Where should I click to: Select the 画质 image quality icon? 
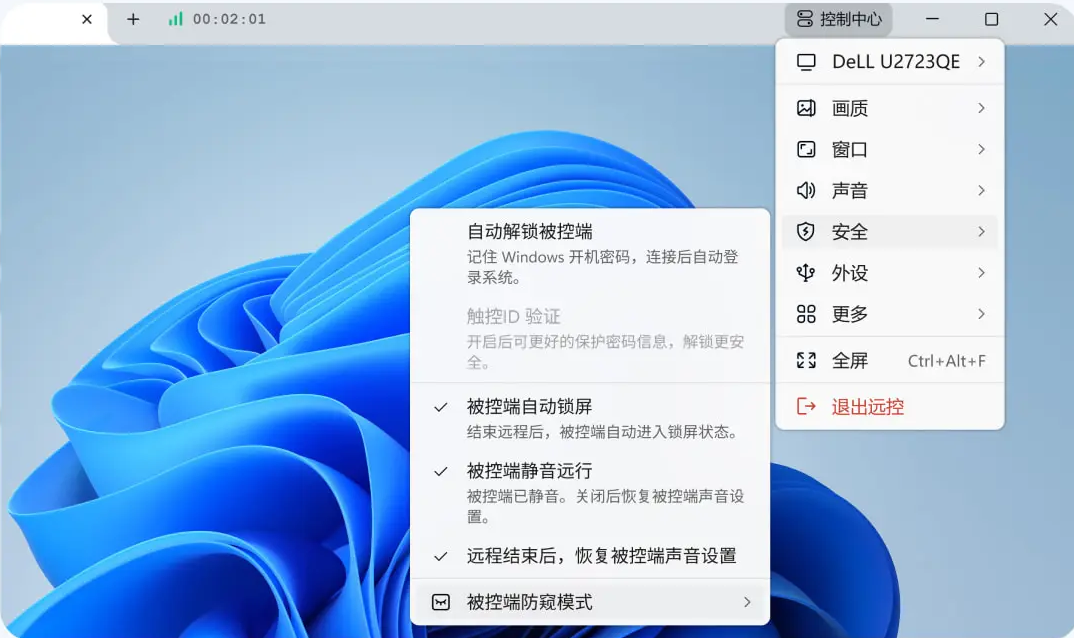click(x=808, y=108)
